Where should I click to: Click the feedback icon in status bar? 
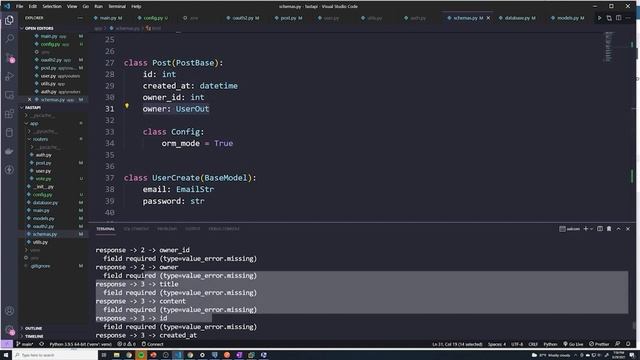(x=618, y=344)
